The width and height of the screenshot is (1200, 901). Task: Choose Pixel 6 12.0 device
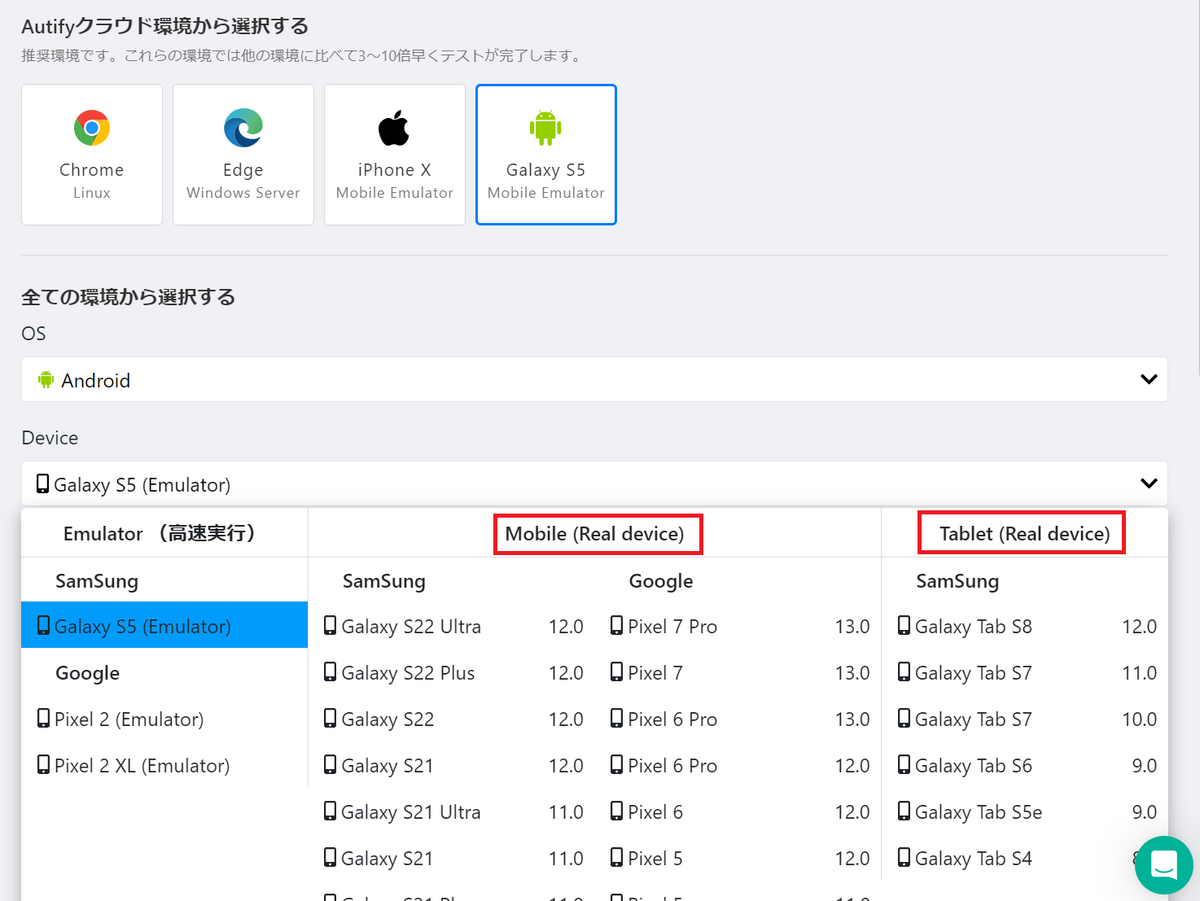click(x=739, y=812)
